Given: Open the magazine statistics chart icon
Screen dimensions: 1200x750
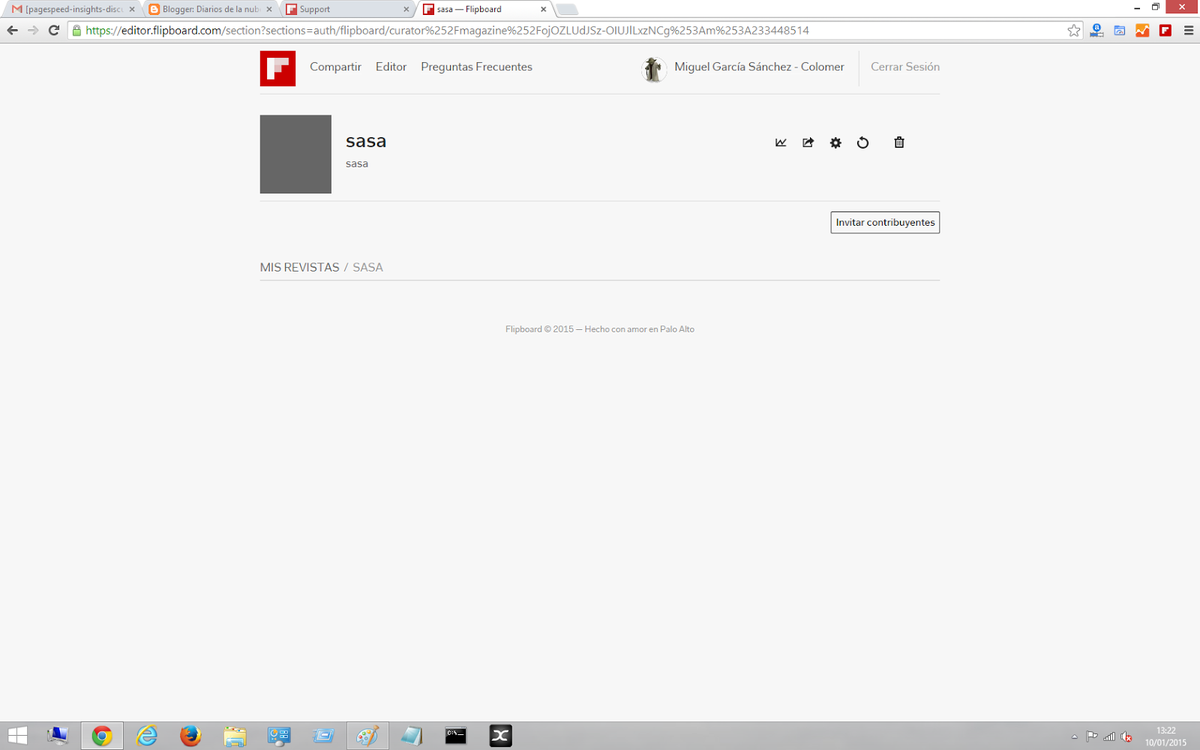Looking at the screenshot, I should tap(781, 143).
